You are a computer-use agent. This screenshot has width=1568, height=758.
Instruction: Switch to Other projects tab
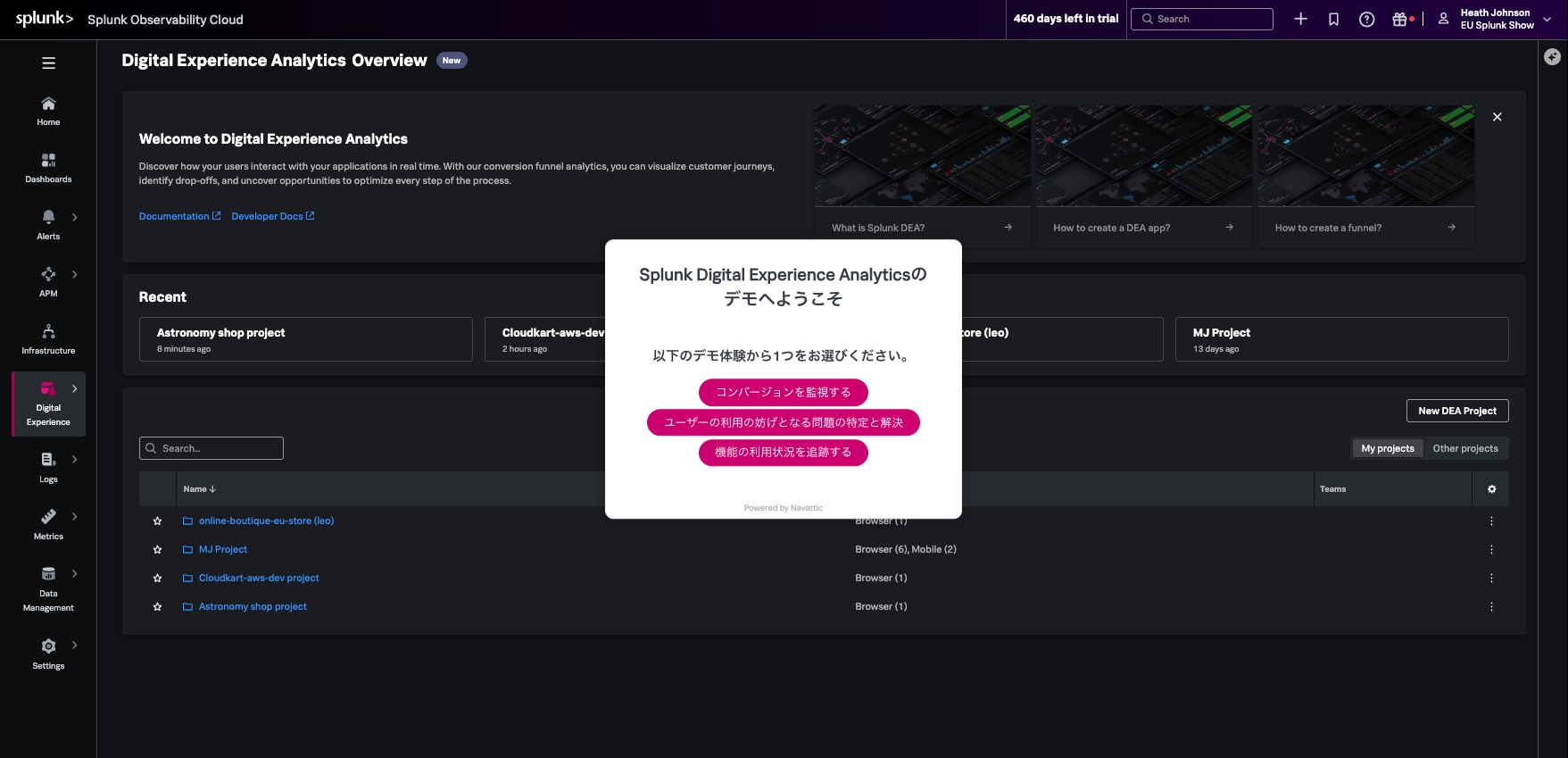(x=1465, y=448)
